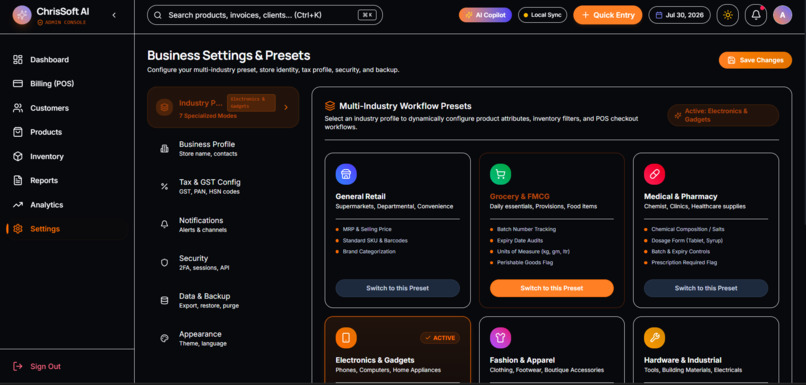The width and height of the screenshot is (806, 385).
Task: Click the ACTIVE badge on Electronics card
Action: click(440, 338)
